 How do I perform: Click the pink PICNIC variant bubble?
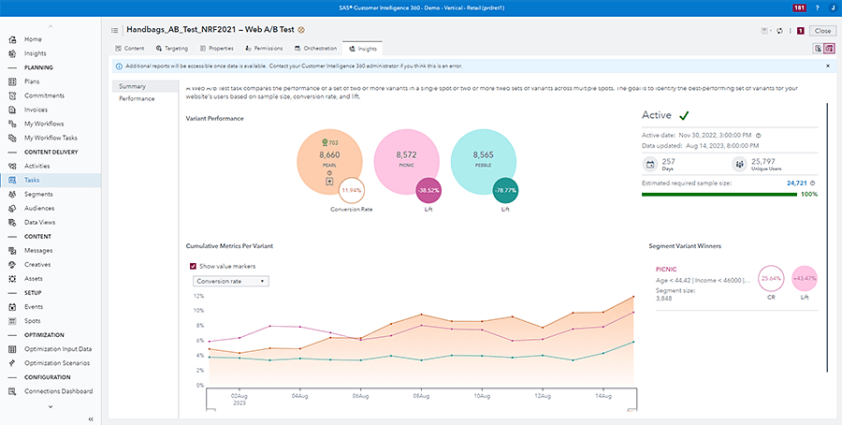click(x=407, y=162)
